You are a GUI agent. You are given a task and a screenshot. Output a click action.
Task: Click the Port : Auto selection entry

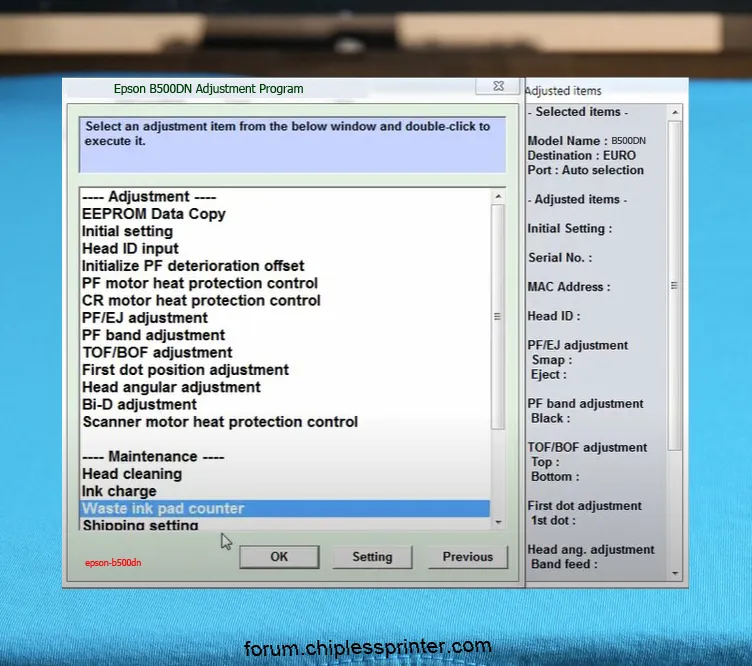tap(585, 170)
